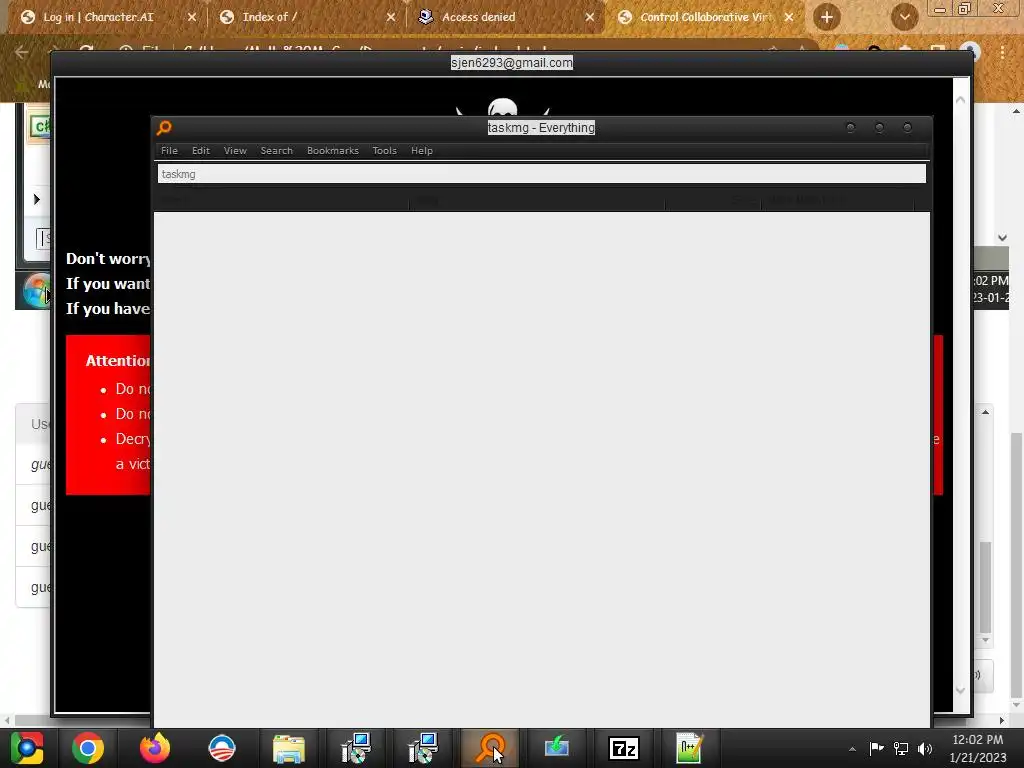Open the Action Center flag icon
This screenshot has height=768, width=1024.
point(876,748)
